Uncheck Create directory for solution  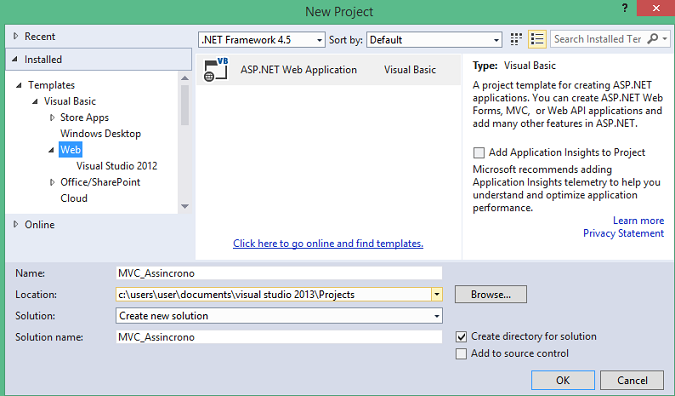point(461,337)
